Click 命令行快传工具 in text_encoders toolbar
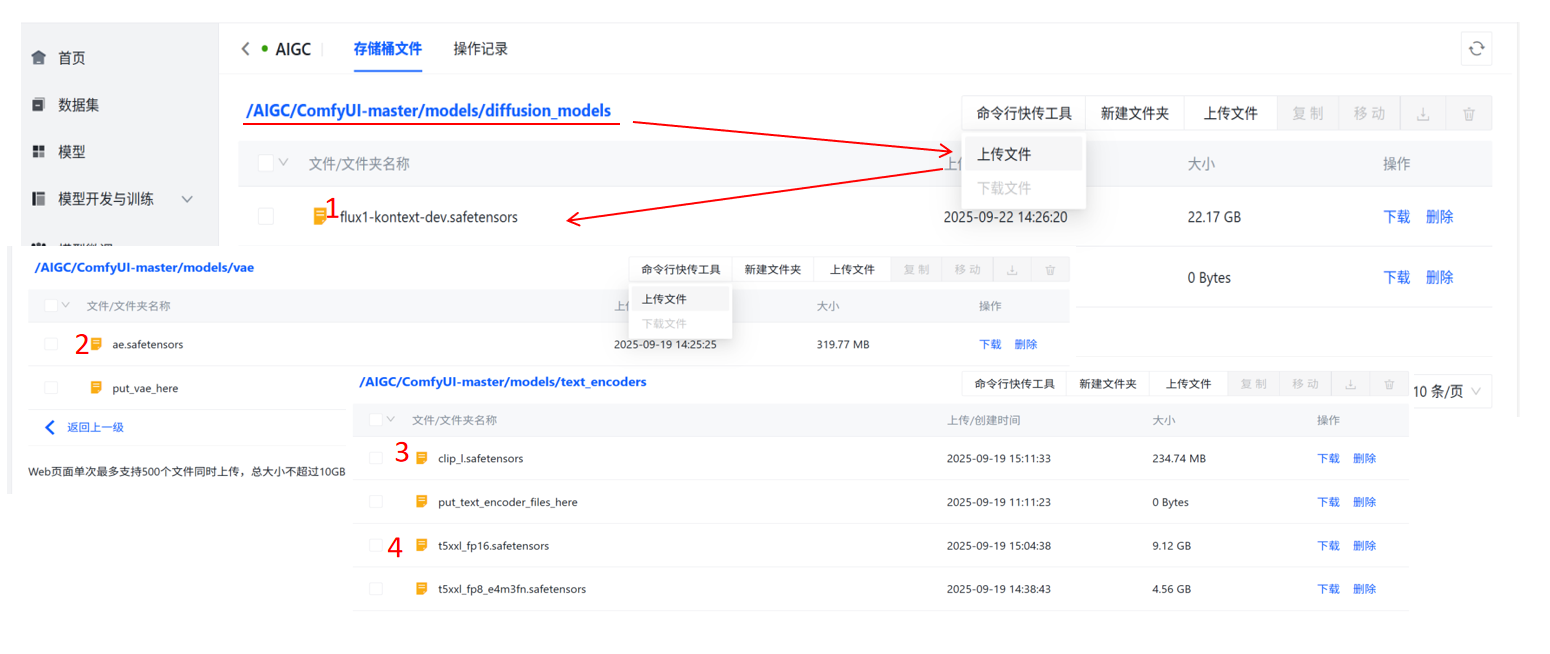This screenshot has width=1550, height=654. point(1014,384)
